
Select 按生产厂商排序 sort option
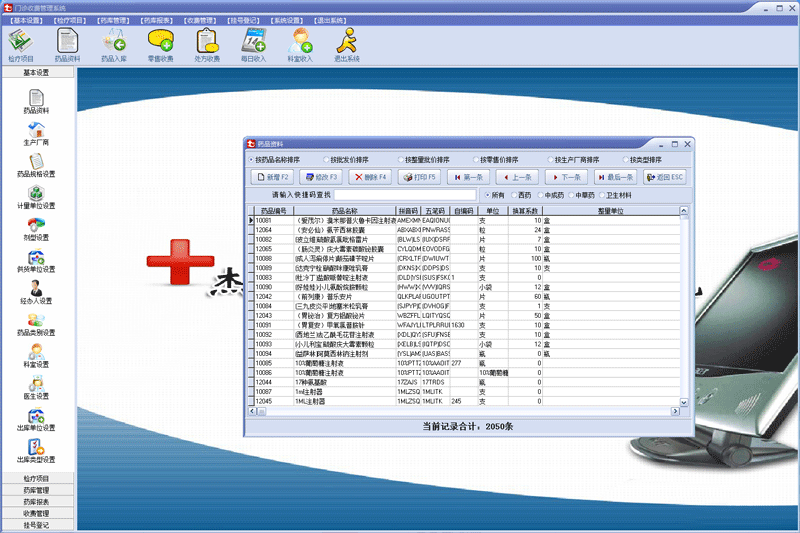[x=573, y=160]
